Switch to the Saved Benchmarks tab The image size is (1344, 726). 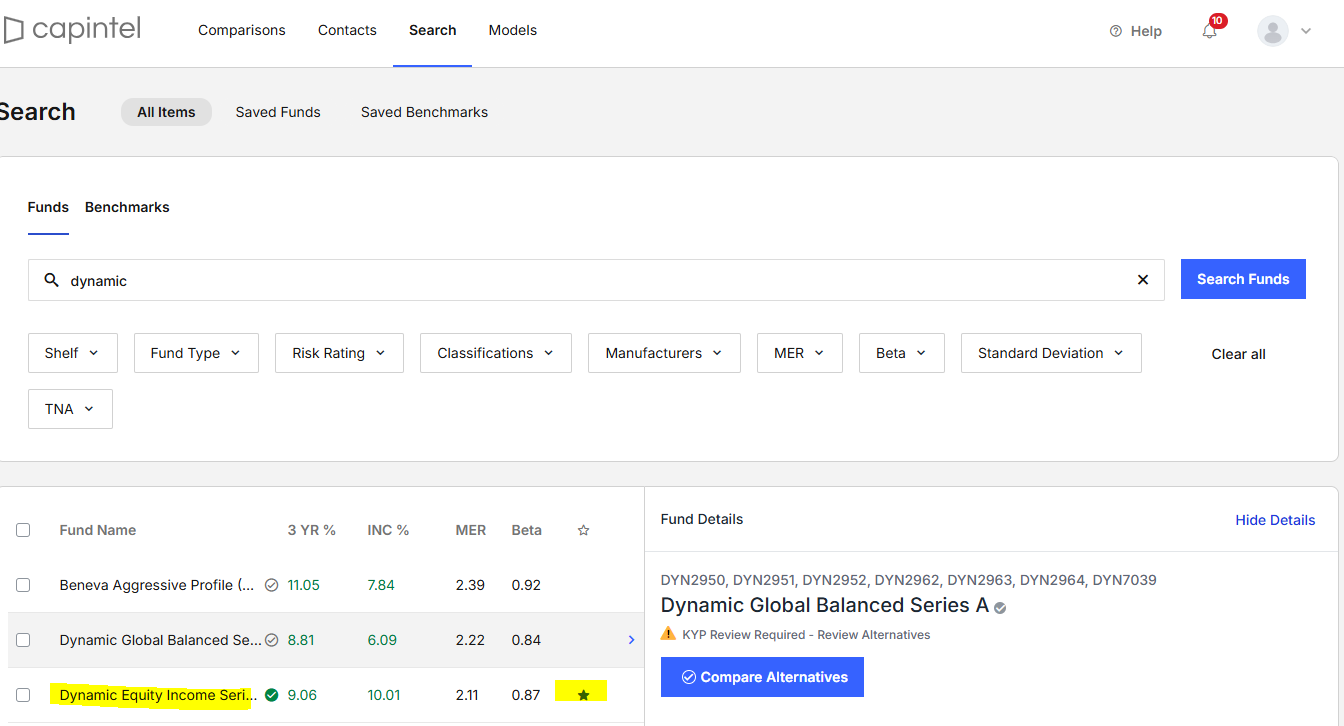(x=424, y=112)
